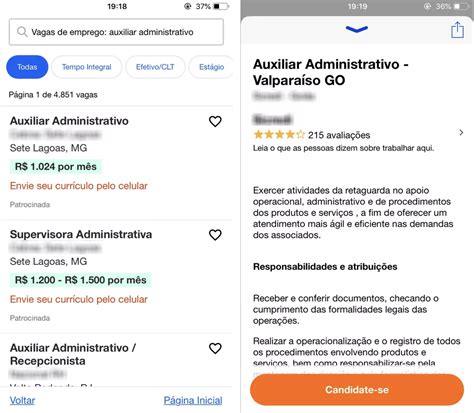The image size is (474, 413).
Task: Favorite the Supervisora Administrativa job with heart
Action: 215,235
